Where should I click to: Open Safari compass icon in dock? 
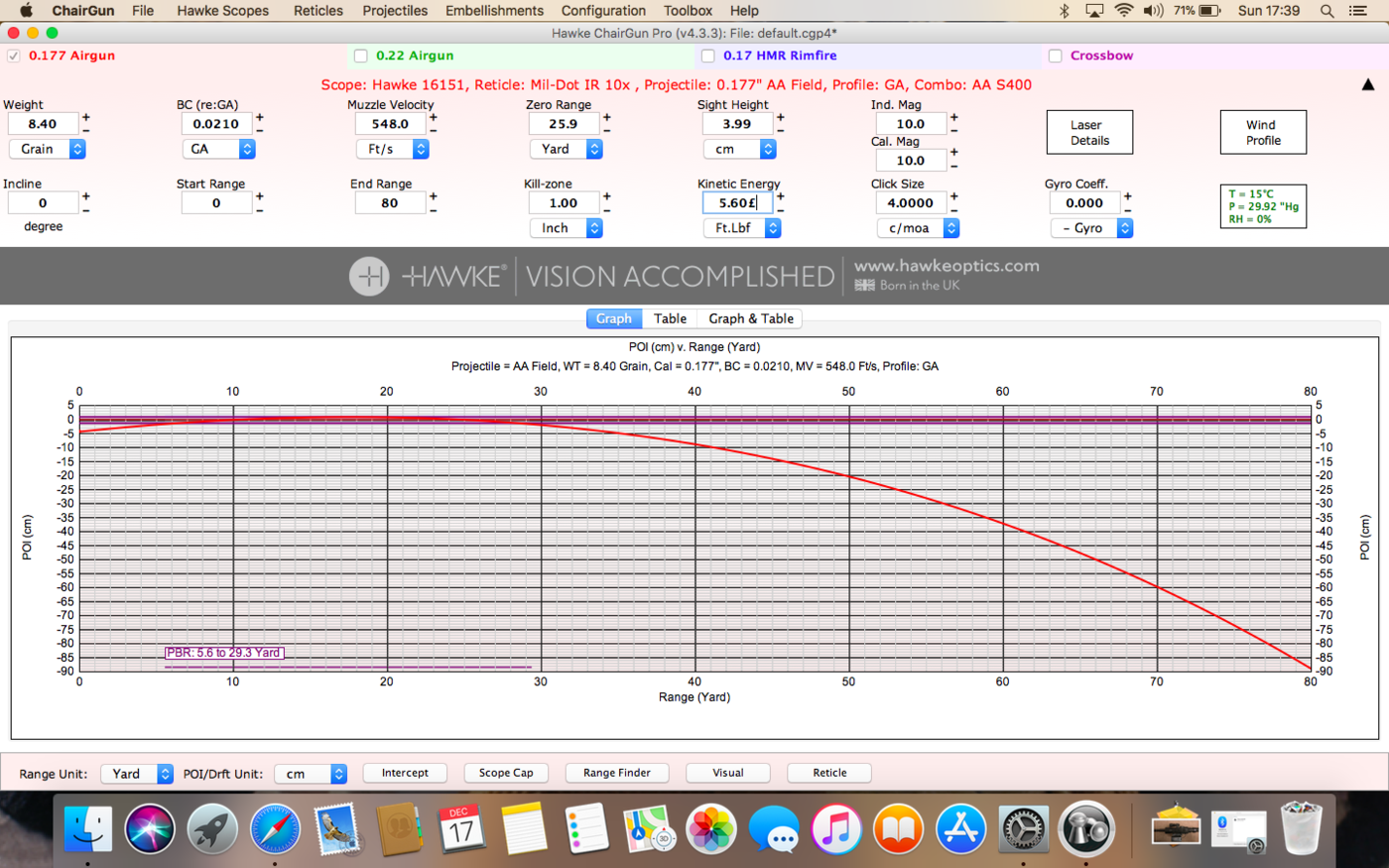pos(275,829)
